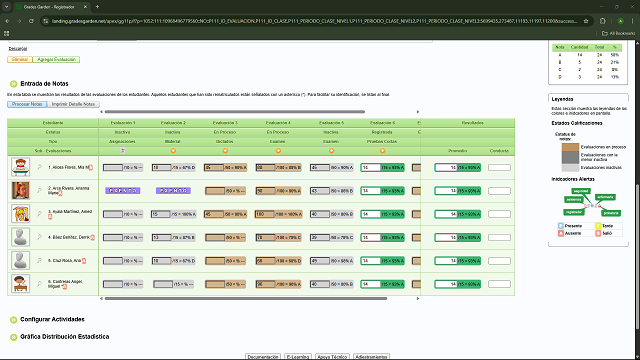Open magnifier icon for student 1 Alicea Flores
Screen dimensions: 640x360
coord(40,167)
